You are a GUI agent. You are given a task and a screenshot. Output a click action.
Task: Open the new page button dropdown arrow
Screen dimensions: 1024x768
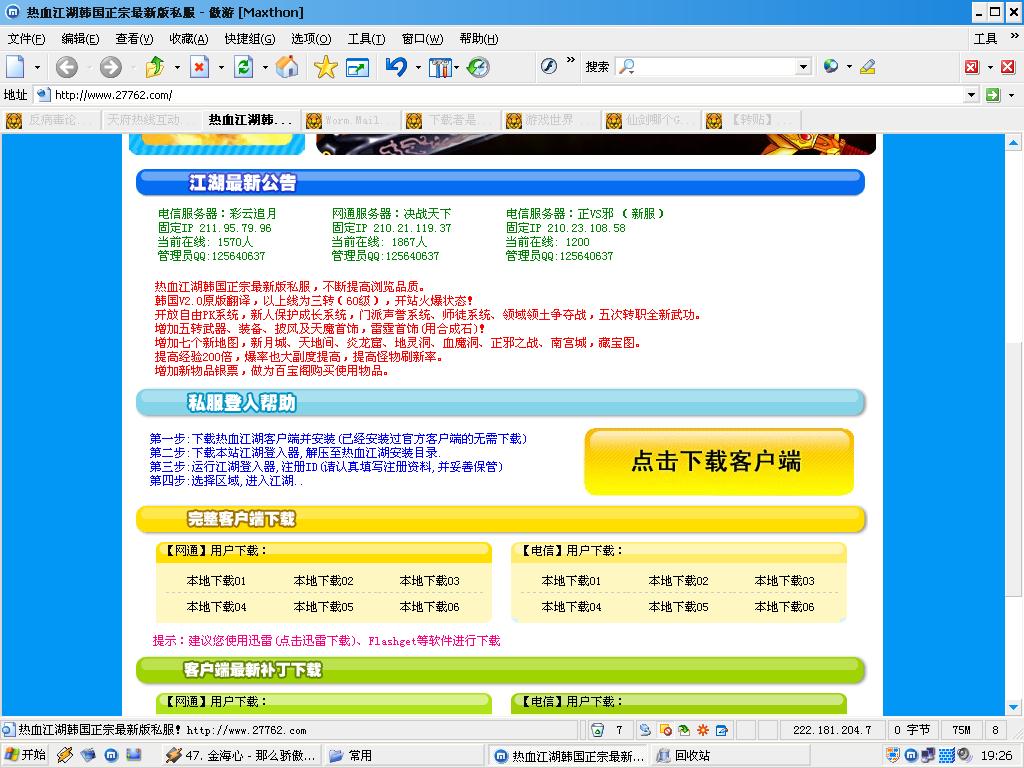(37, 67)
